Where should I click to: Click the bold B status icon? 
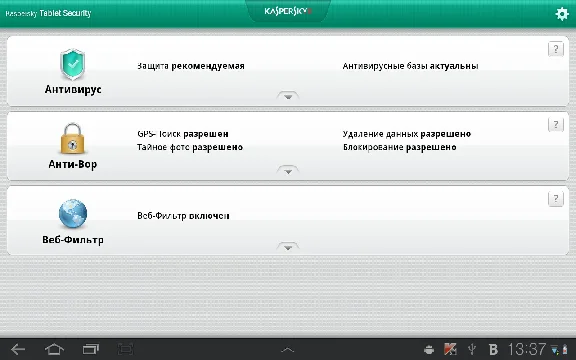click(493, 349)
